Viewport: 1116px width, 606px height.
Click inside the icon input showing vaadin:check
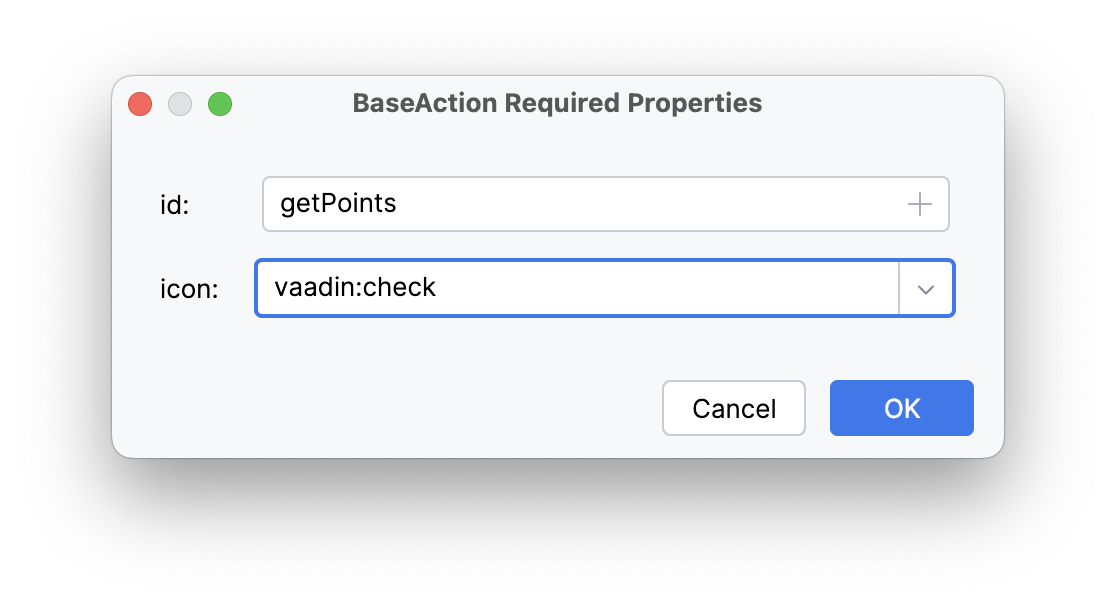tap(500, 288)
